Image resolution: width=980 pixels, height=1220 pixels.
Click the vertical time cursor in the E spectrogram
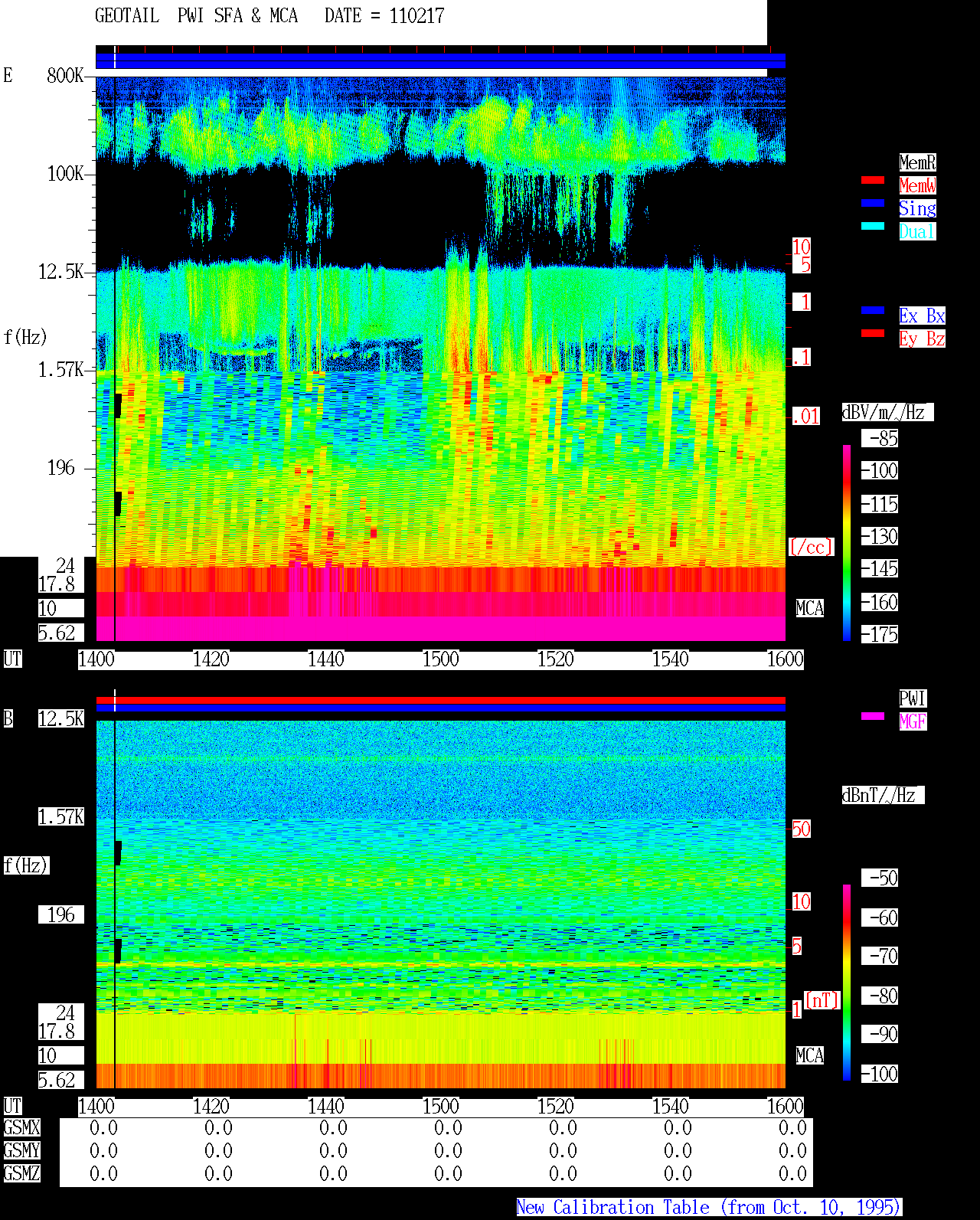coord(115,358)
